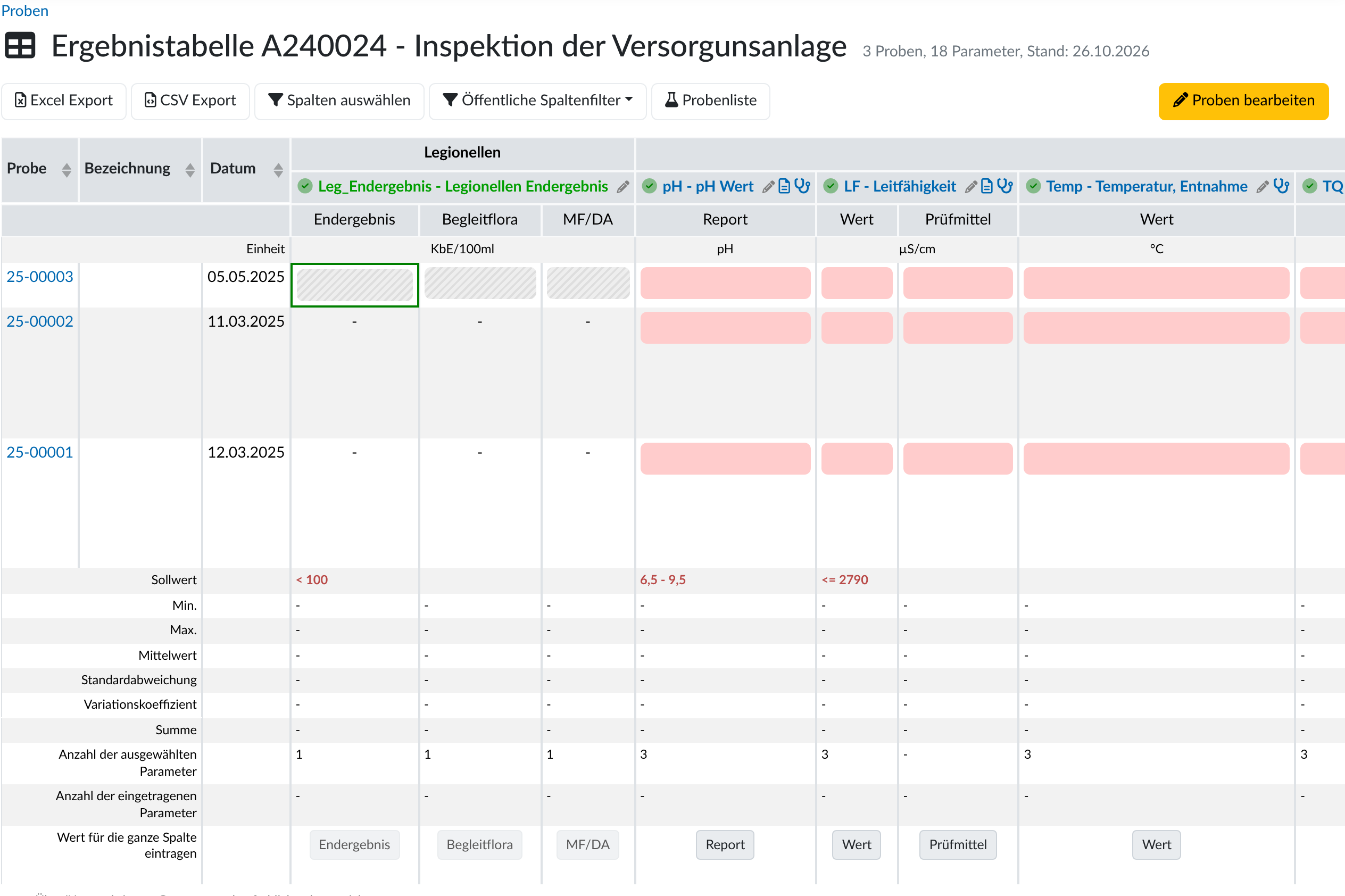Viewport: 1345px width, 896px height.
Task: Select Endergebnis cell of sample 25-00003
Action: pyautogui.click(x=355, y=285)
